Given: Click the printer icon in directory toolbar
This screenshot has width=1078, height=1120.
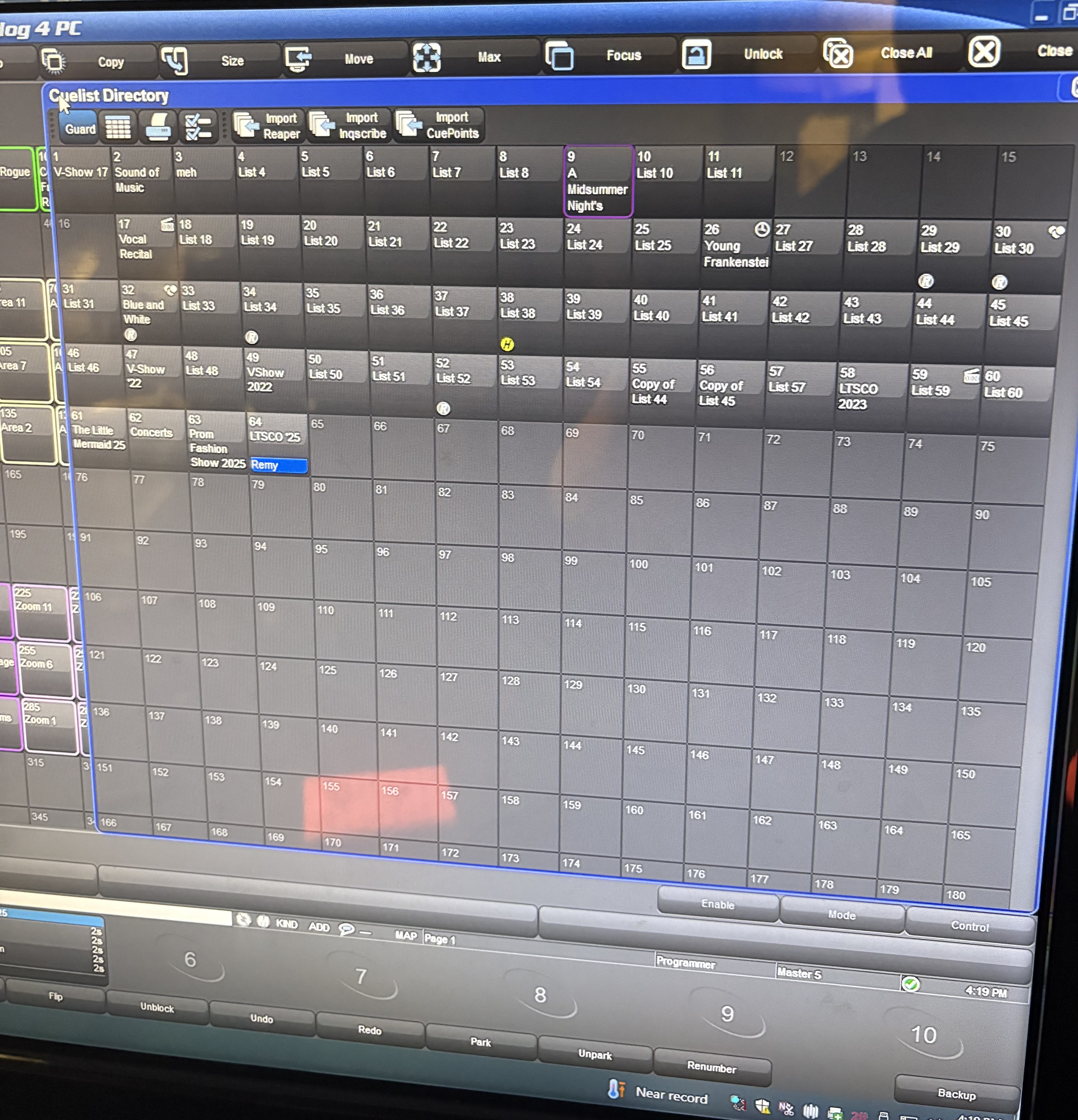Looking at the screenshot, I should (158, 126).
